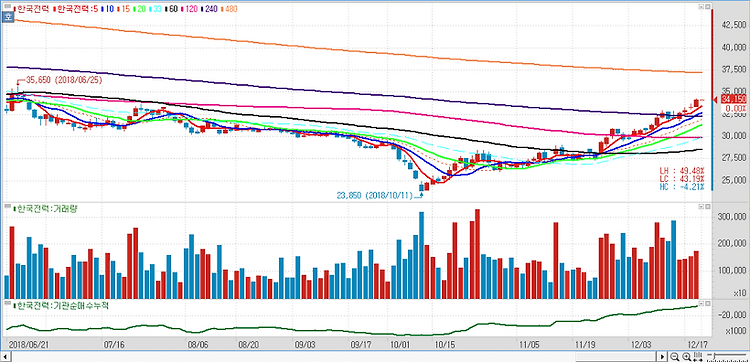Viewport: 750px width, 362px height.
Task: Select the orange-red 15-day average legend
Action: point(123,9)
